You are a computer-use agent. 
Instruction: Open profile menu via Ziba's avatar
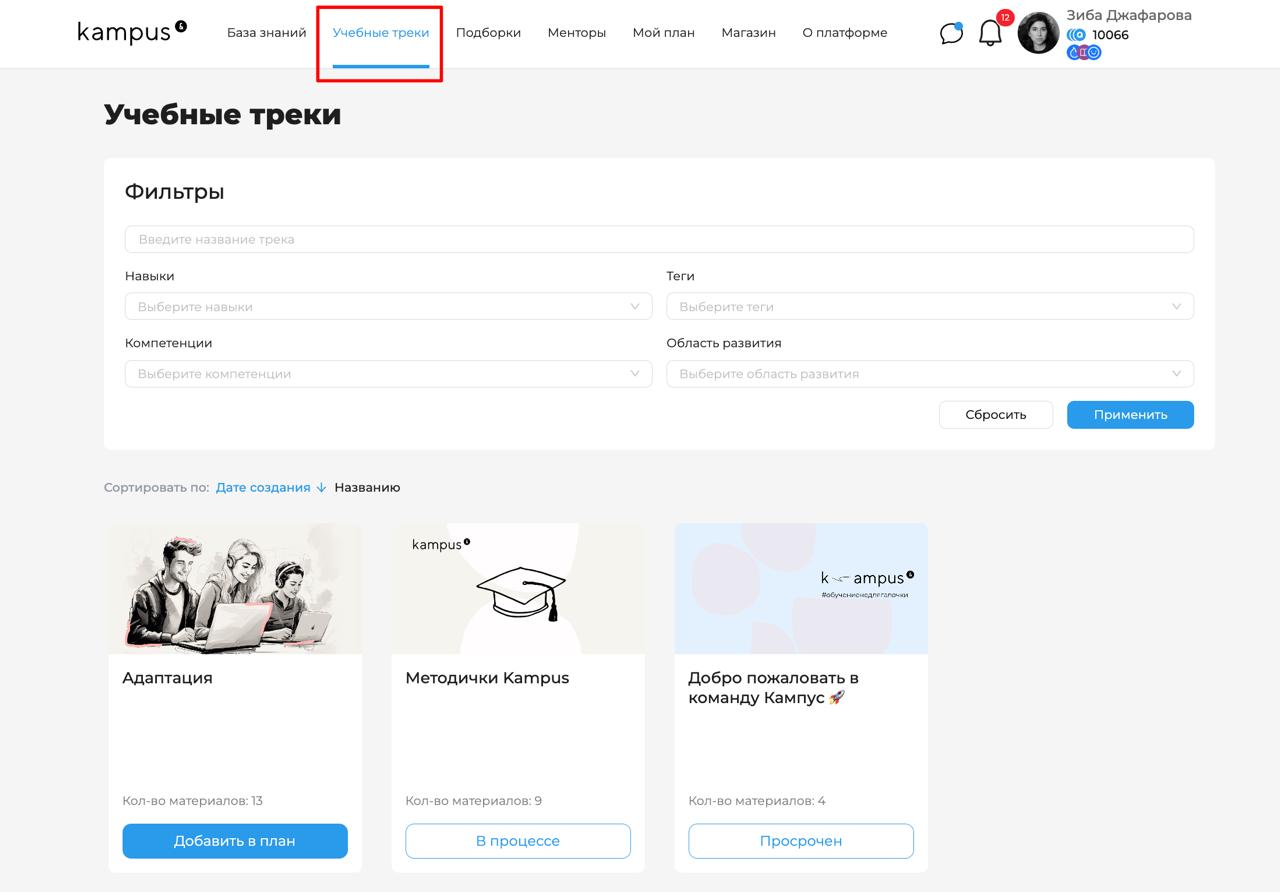point(1038,33)
